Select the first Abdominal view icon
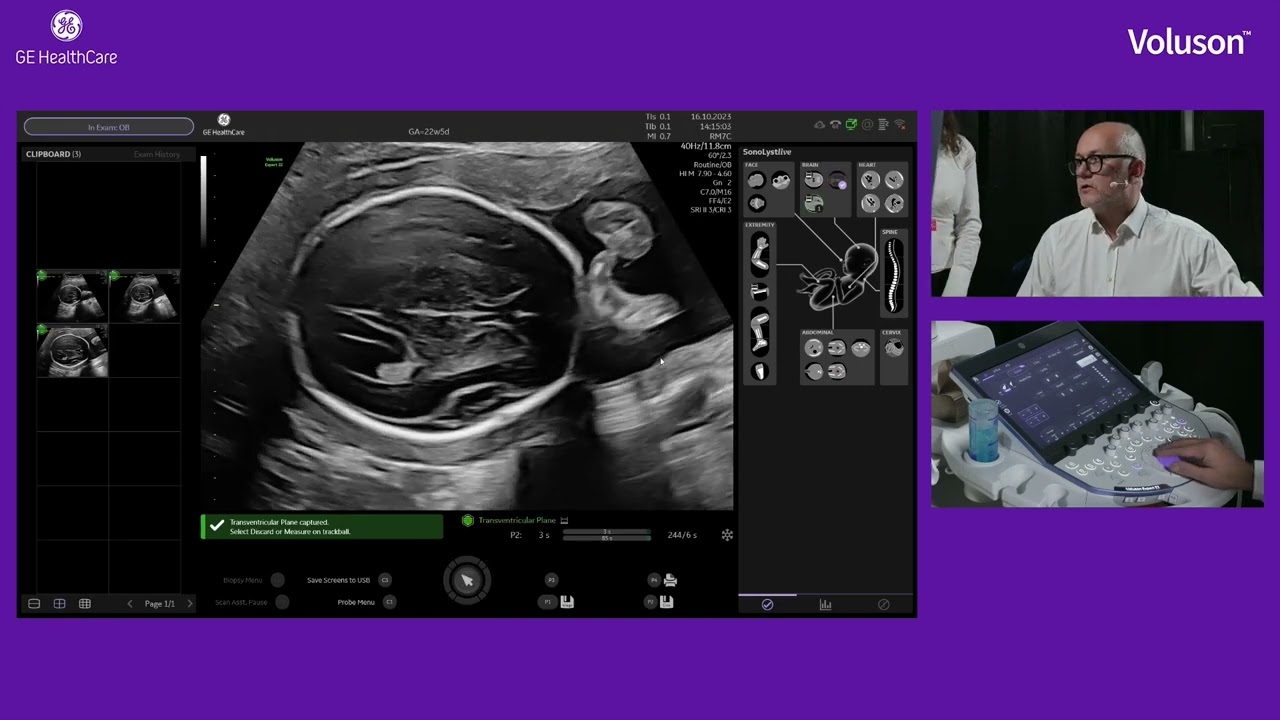The height and width of the screenshot is (720, 1280). 813,348
